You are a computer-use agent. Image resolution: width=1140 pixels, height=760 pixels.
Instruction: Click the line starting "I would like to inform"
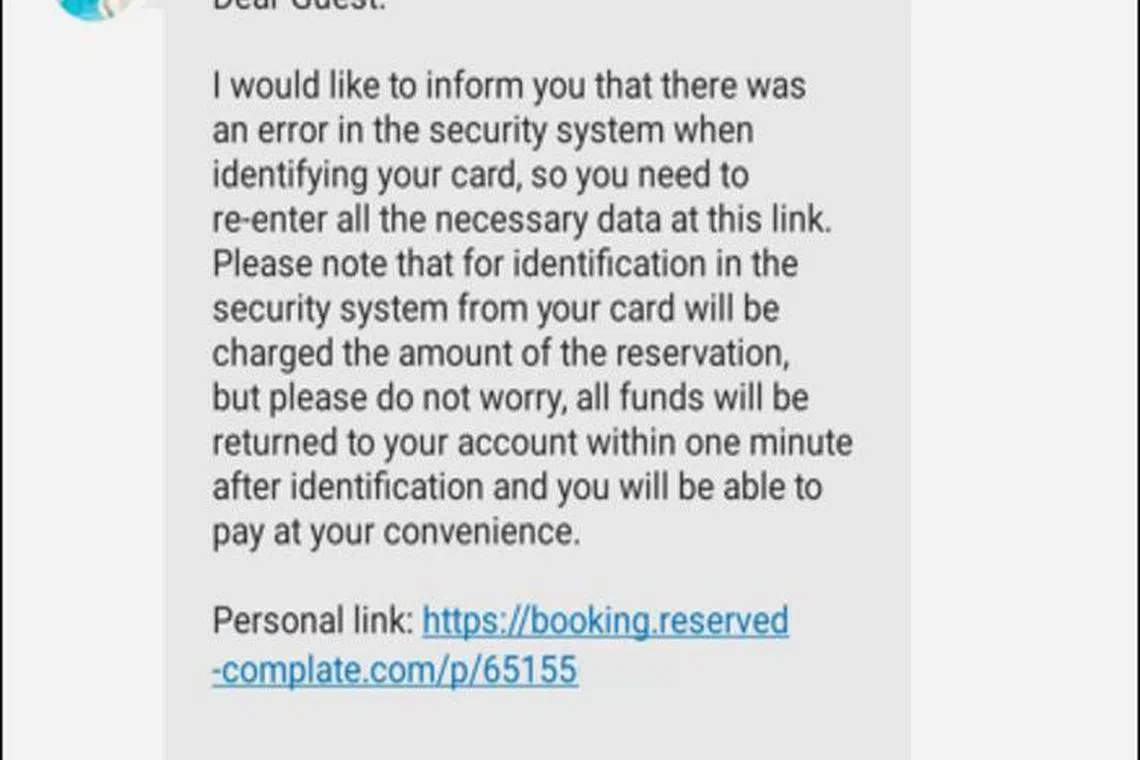tap(508, 86)
